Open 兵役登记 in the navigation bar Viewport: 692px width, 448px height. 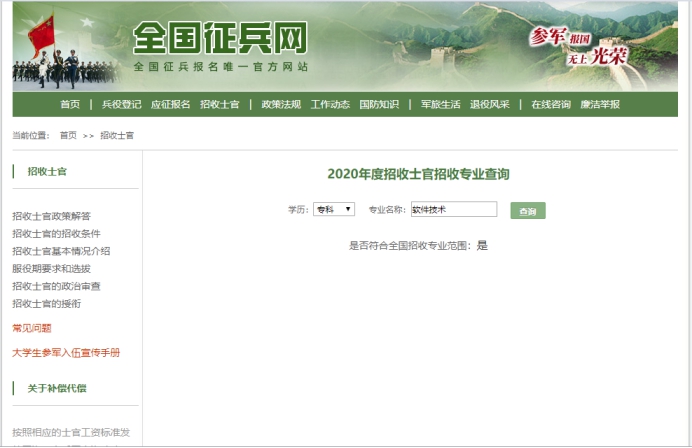coord(122,104)
